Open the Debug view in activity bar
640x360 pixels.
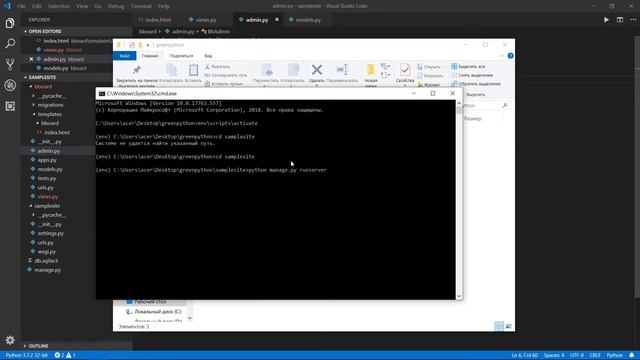[x=10, y=85]
